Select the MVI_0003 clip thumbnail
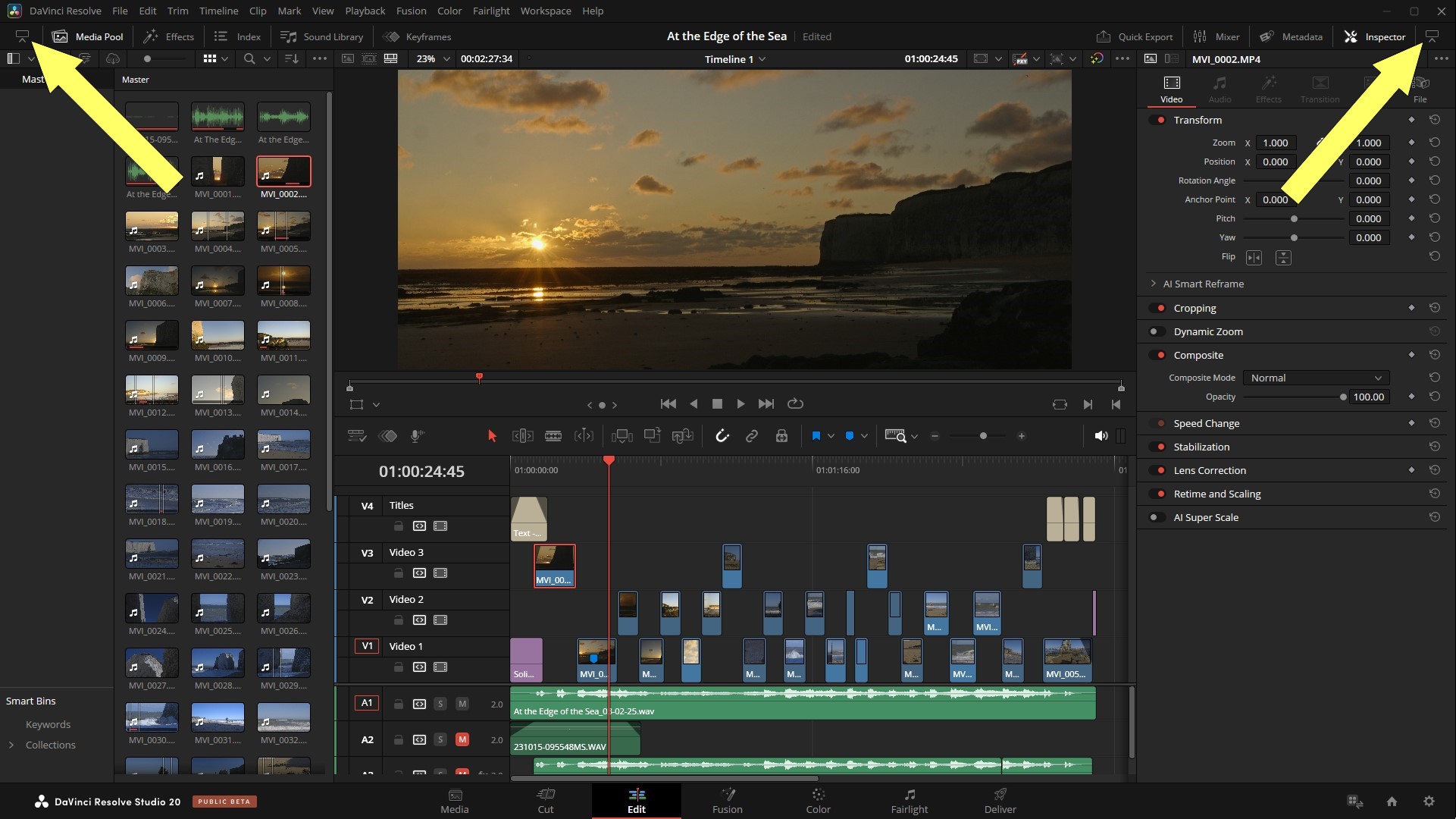Viewport: 1456px width, 819px height. point(152,225)
